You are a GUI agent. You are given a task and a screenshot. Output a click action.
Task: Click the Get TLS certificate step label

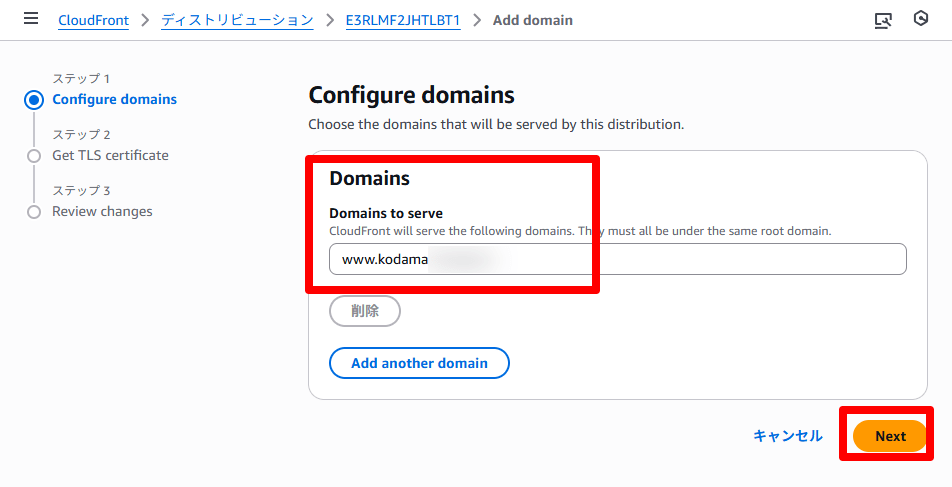click(x=110, y=155)
